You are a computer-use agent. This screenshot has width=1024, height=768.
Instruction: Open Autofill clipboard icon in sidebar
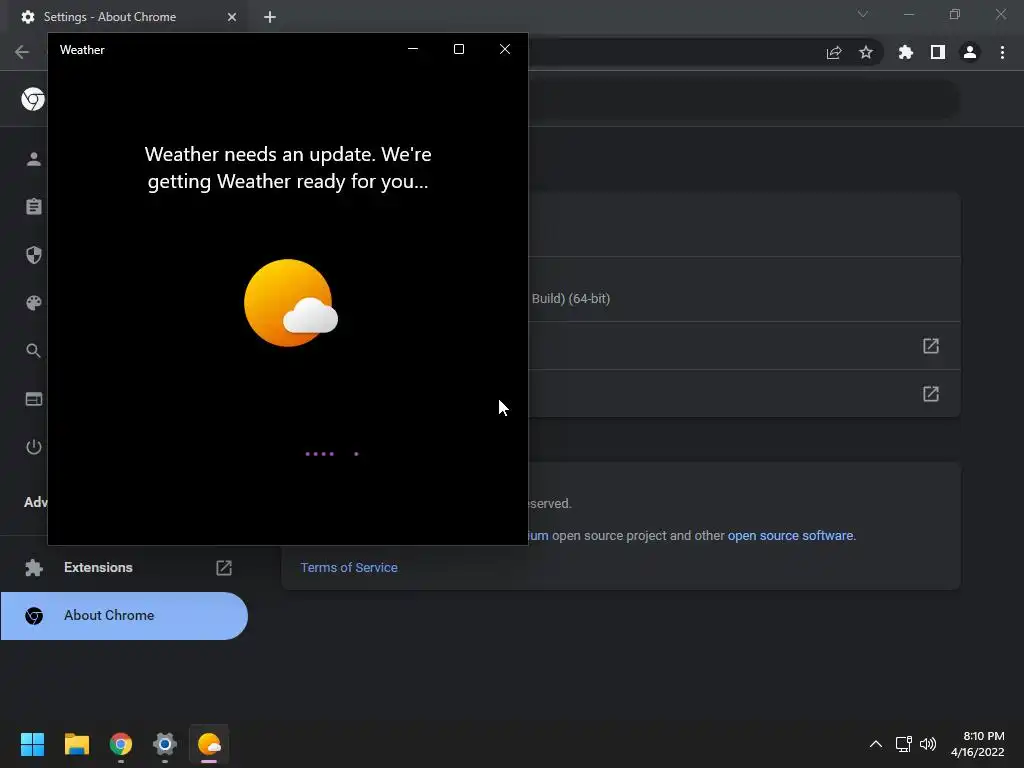[34, 207]
